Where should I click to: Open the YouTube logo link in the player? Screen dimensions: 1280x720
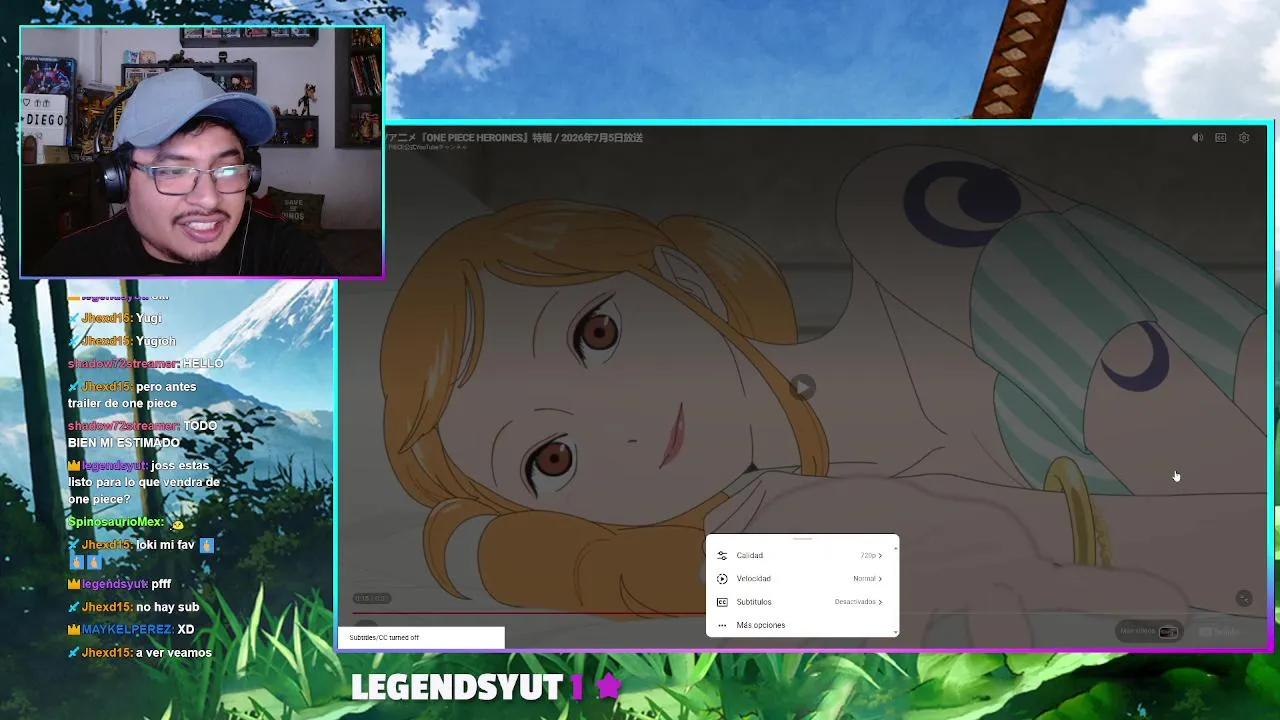[1220, 631]
